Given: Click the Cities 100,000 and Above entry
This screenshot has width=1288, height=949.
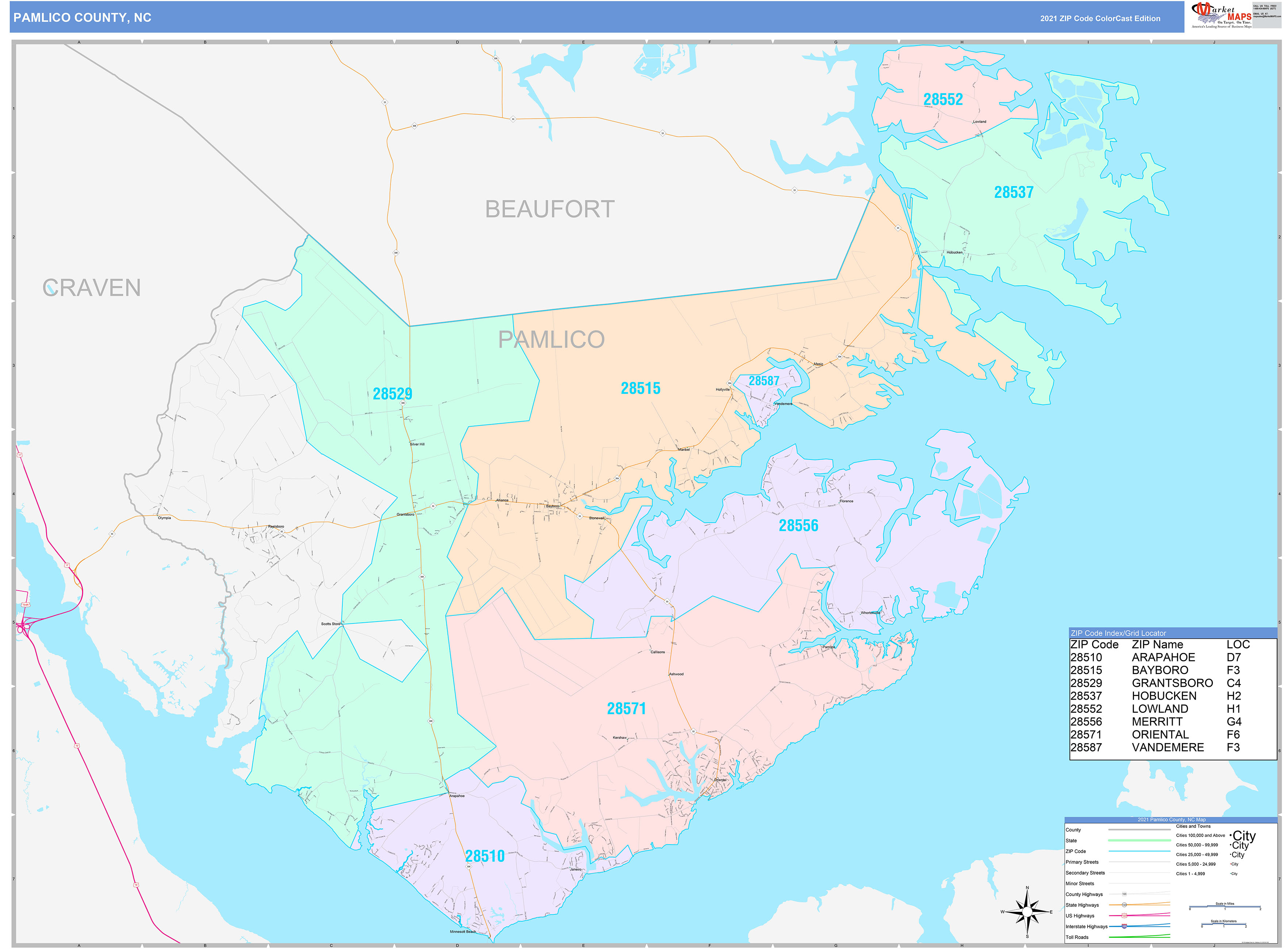Looking at the screenshot, I should click(1200, 836).
